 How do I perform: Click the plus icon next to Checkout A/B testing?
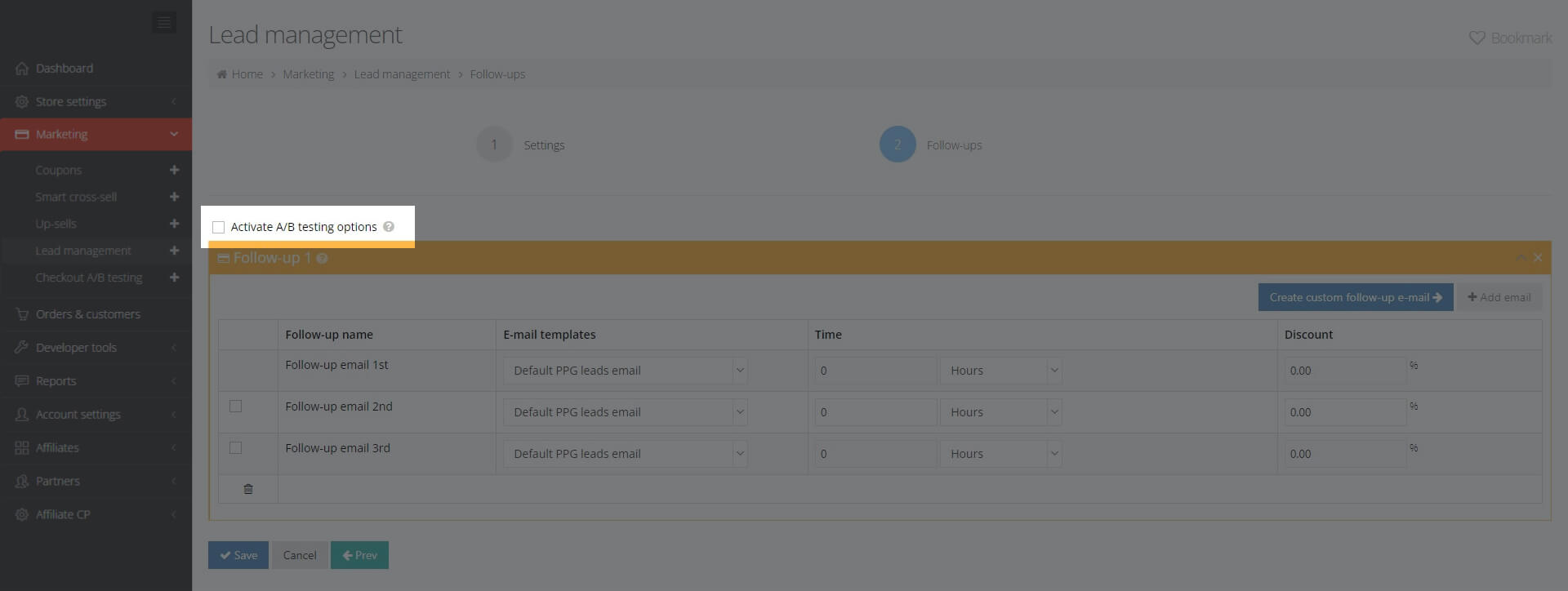tap(174, 278)
